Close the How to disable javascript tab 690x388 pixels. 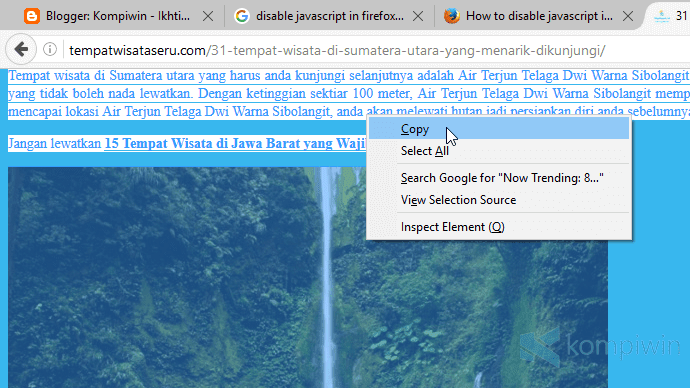[628, 17]
